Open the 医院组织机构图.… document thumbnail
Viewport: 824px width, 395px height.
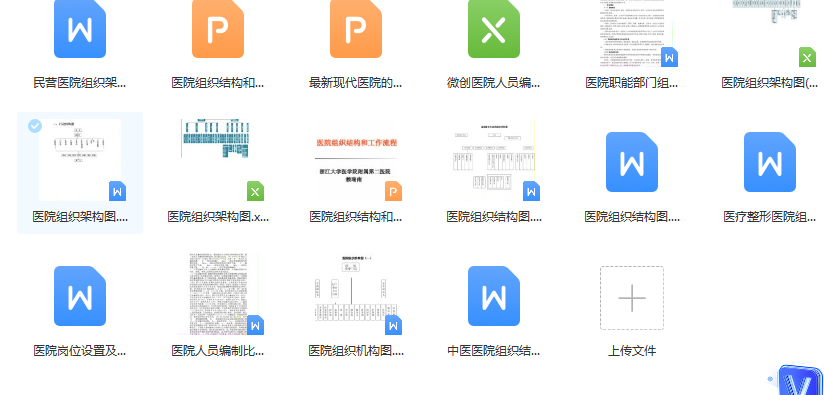356,294
